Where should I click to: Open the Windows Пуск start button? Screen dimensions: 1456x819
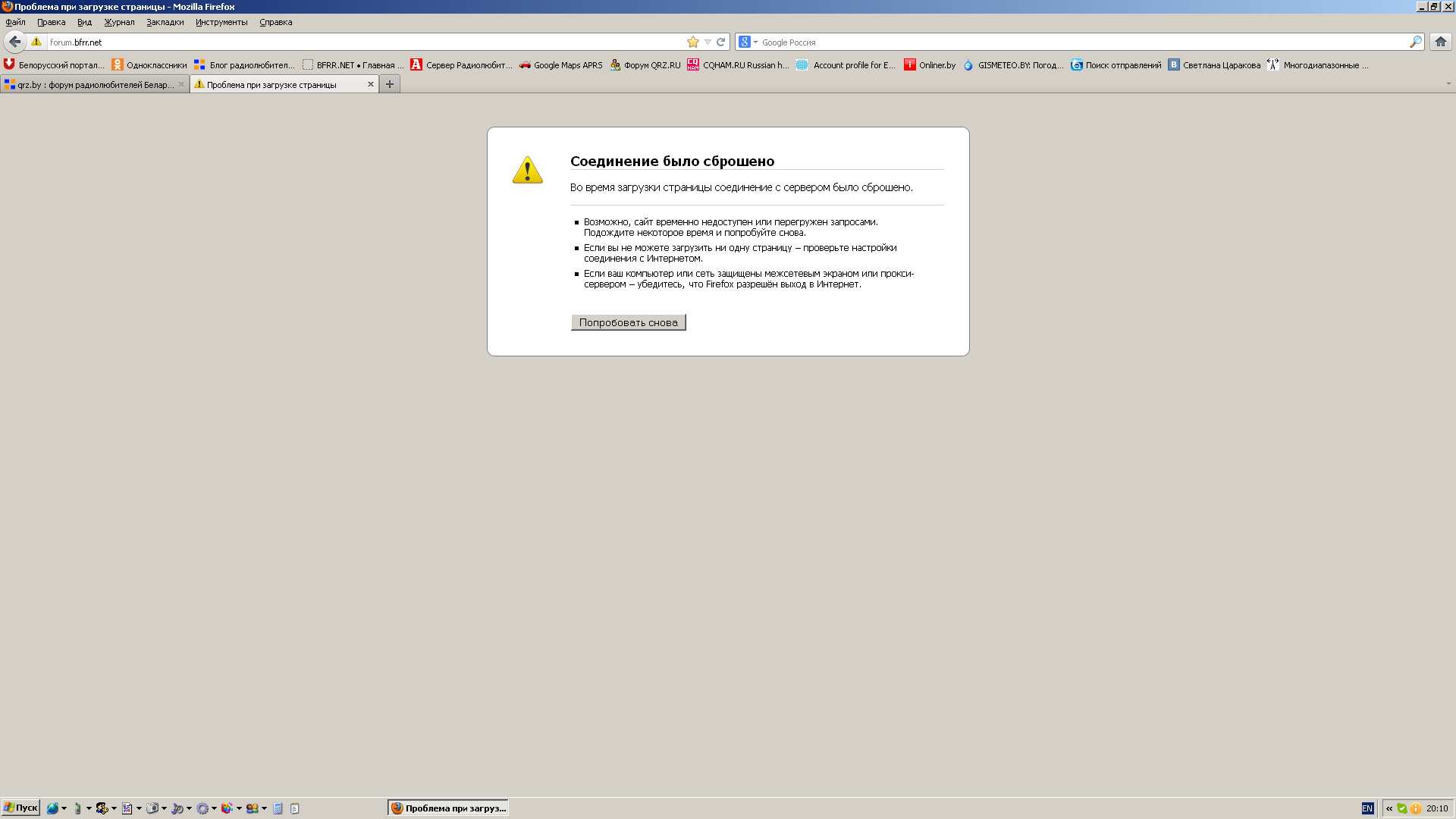coord(20,808)
